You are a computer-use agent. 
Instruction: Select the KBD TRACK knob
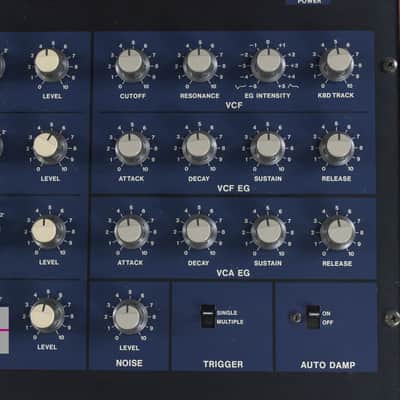(x=337, y=63)
